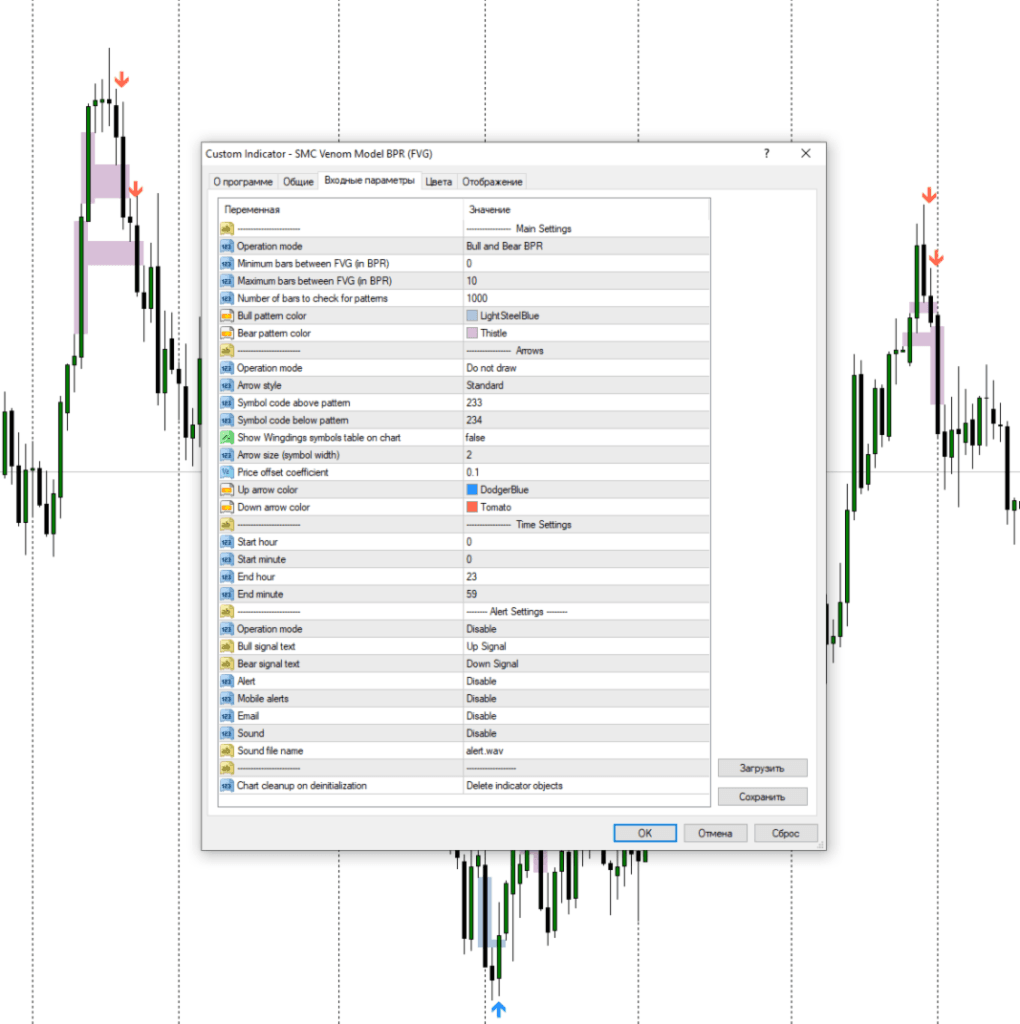The width and height of the screenshot is (1020, 1024).
Task: Click the help question mark in the dialog title bar
Action: (765, 153)
